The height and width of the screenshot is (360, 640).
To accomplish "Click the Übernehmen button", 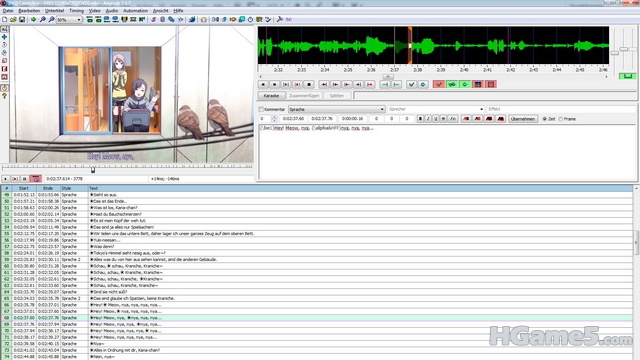I will pos(523,119).
